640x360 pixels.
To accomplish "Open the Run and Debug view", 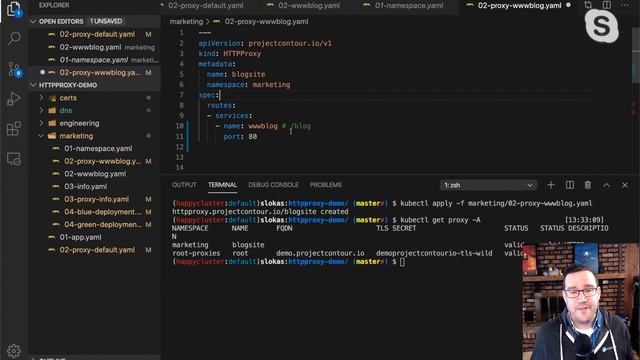I will [x=14, y=99].
